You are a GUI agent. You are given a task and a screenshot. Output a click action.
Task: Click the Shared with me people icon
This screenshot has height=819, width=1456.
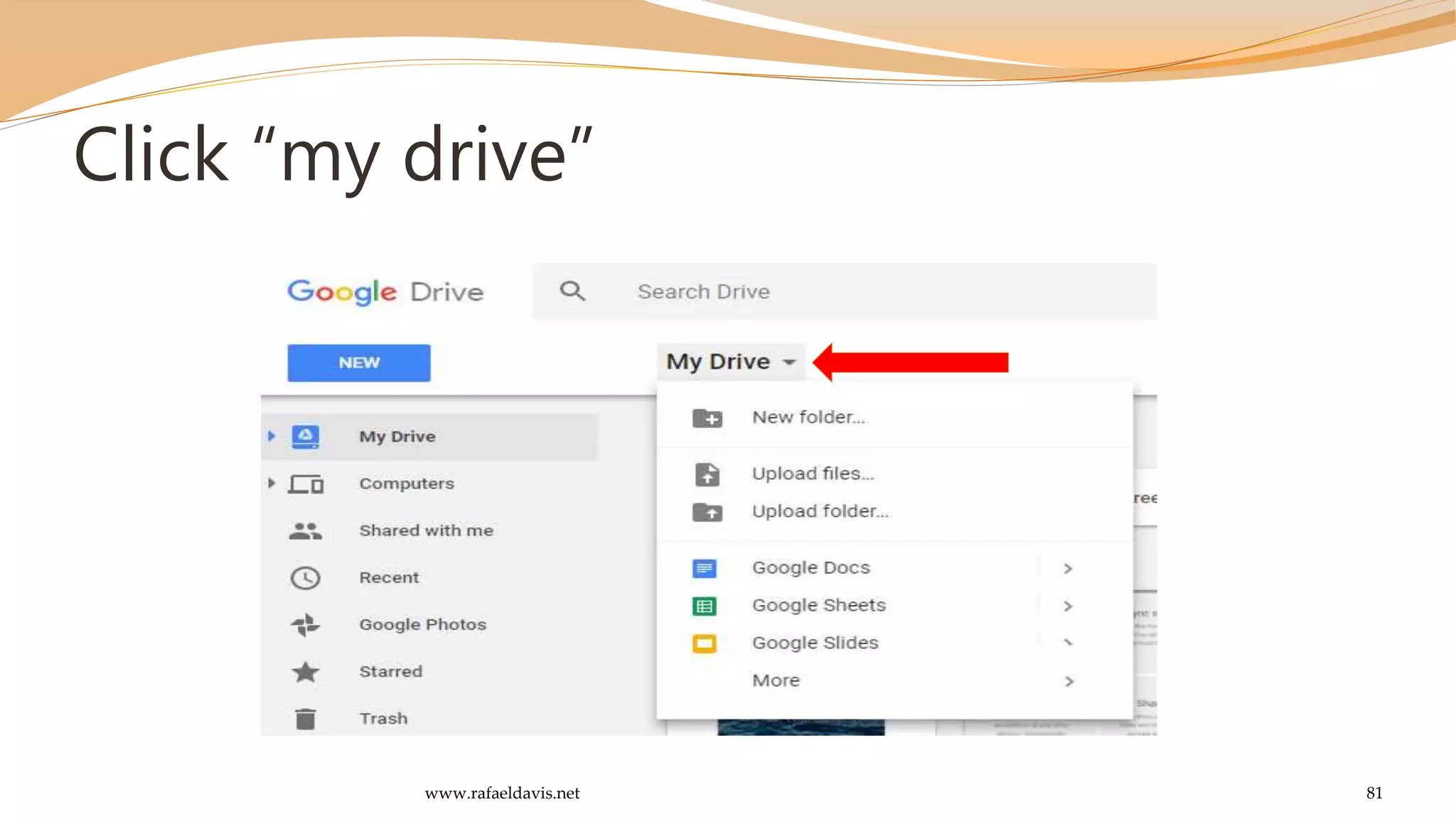(x=306, y=531)
